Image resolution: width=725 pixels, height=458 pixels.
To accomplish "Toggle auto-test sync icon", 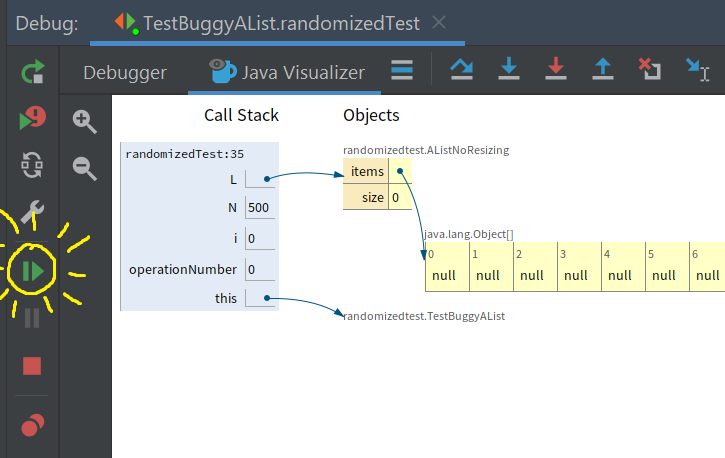I will [x=32, y=166].
